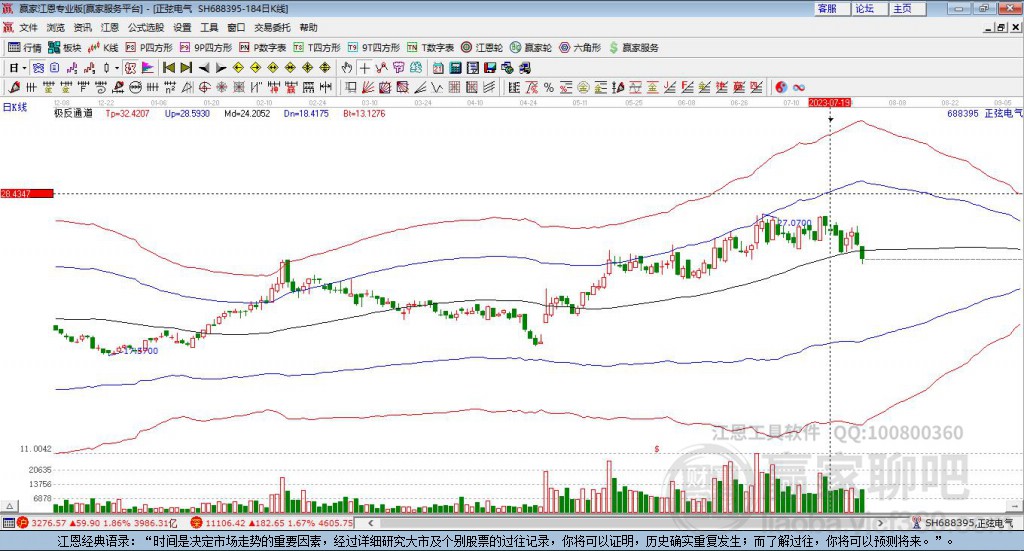
Task: Open the candlestick style dropdown arrow
Action: (117, 68)
